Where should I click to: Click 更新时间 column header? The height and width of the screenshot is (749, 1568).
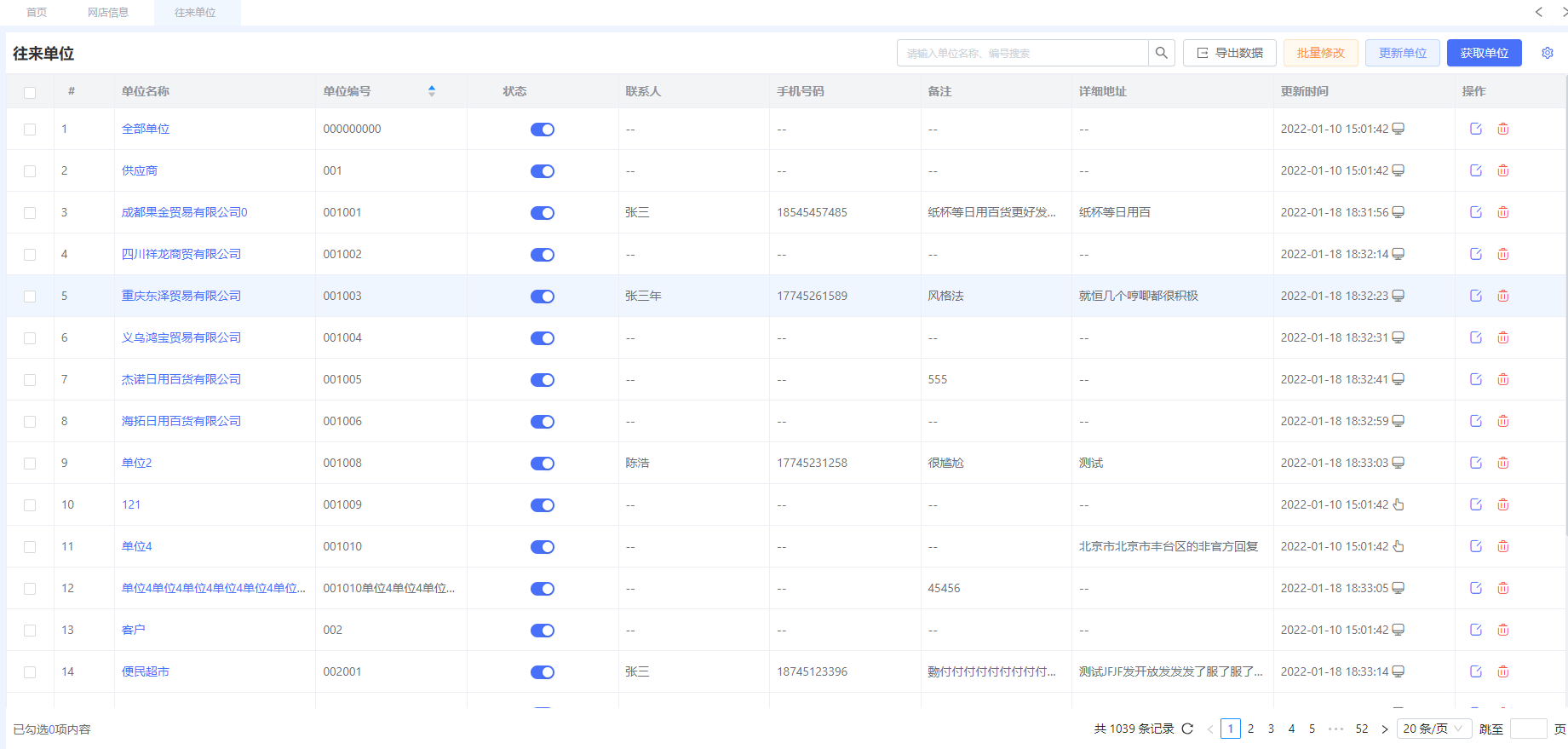pos(1304,91)
